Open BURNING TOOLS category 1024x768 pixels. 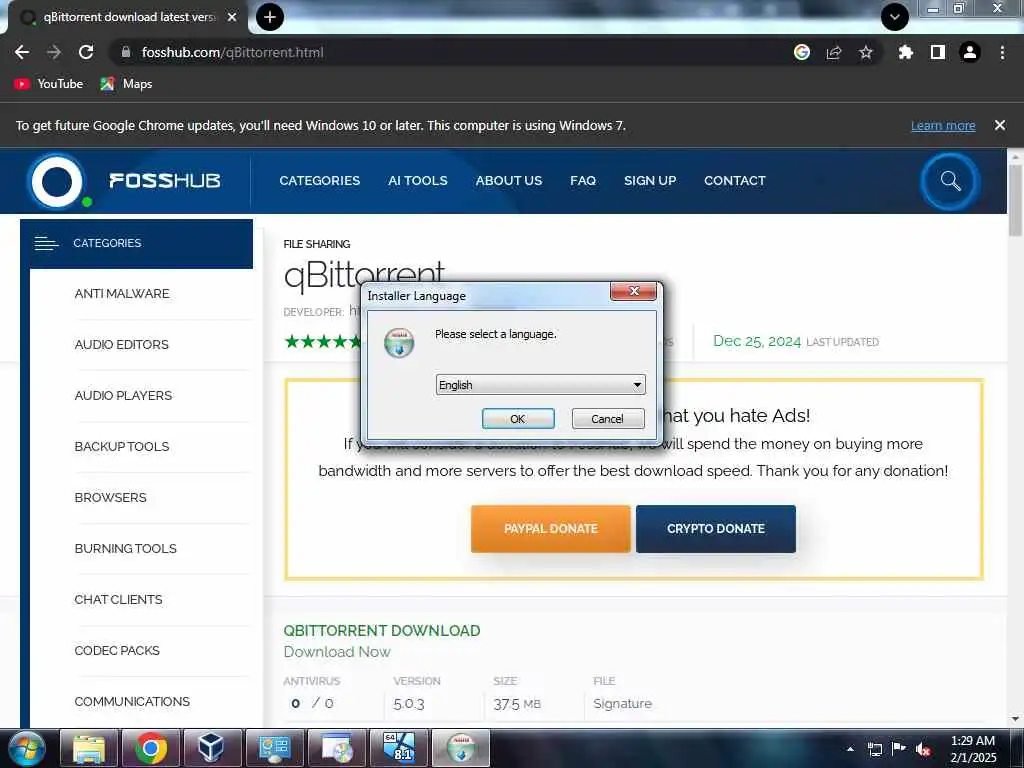tap(125, 549)
